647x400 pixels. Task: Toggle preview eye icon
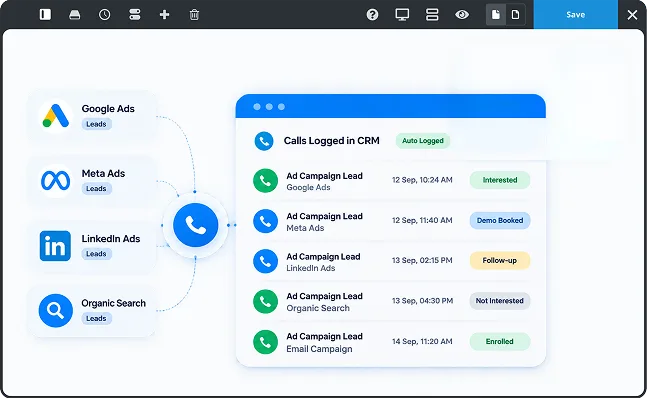coord(462,14)
